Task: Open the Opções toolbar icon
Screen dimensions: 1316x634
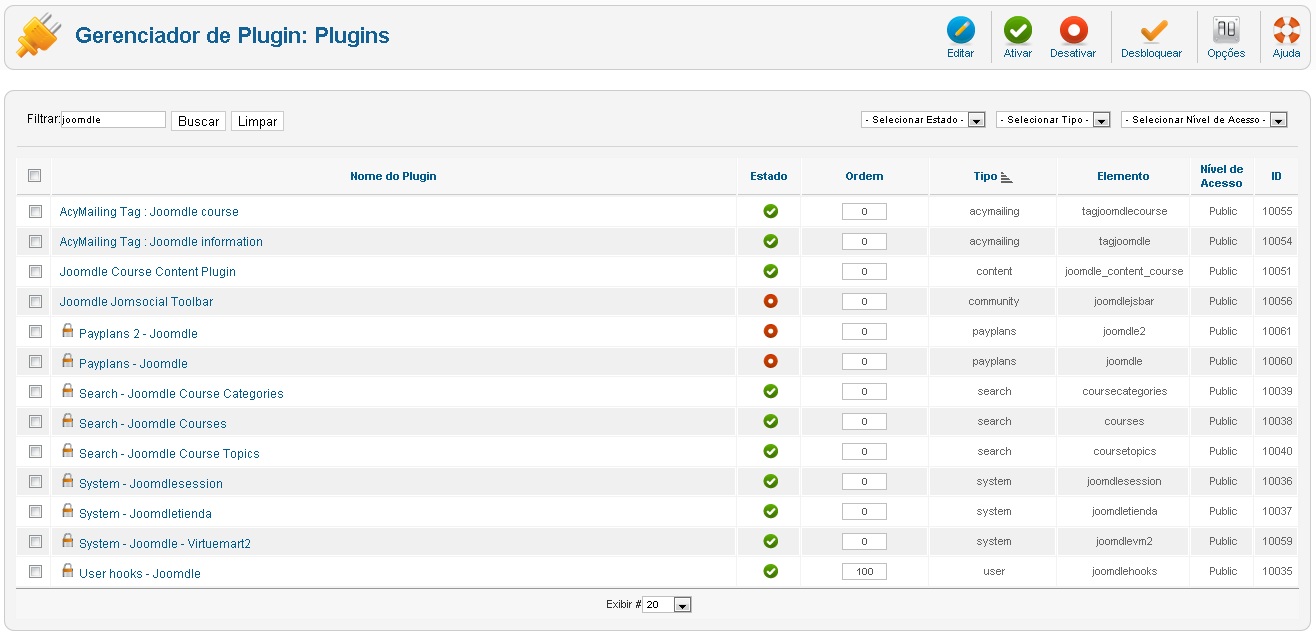Action: (1225, 31)
